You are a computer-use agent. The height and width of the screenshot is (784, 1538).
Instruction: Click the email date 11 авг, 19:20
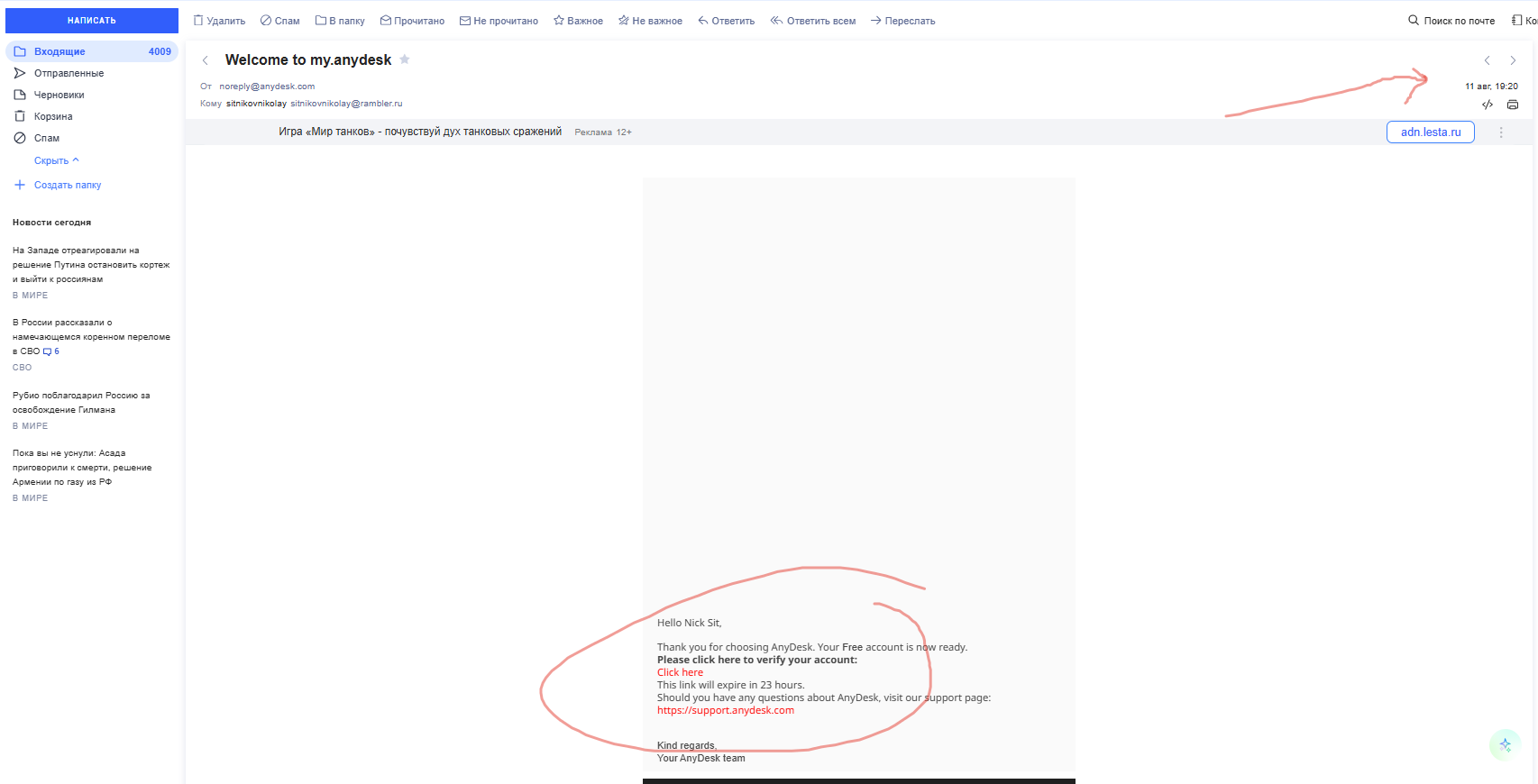tap(1491, 87)
